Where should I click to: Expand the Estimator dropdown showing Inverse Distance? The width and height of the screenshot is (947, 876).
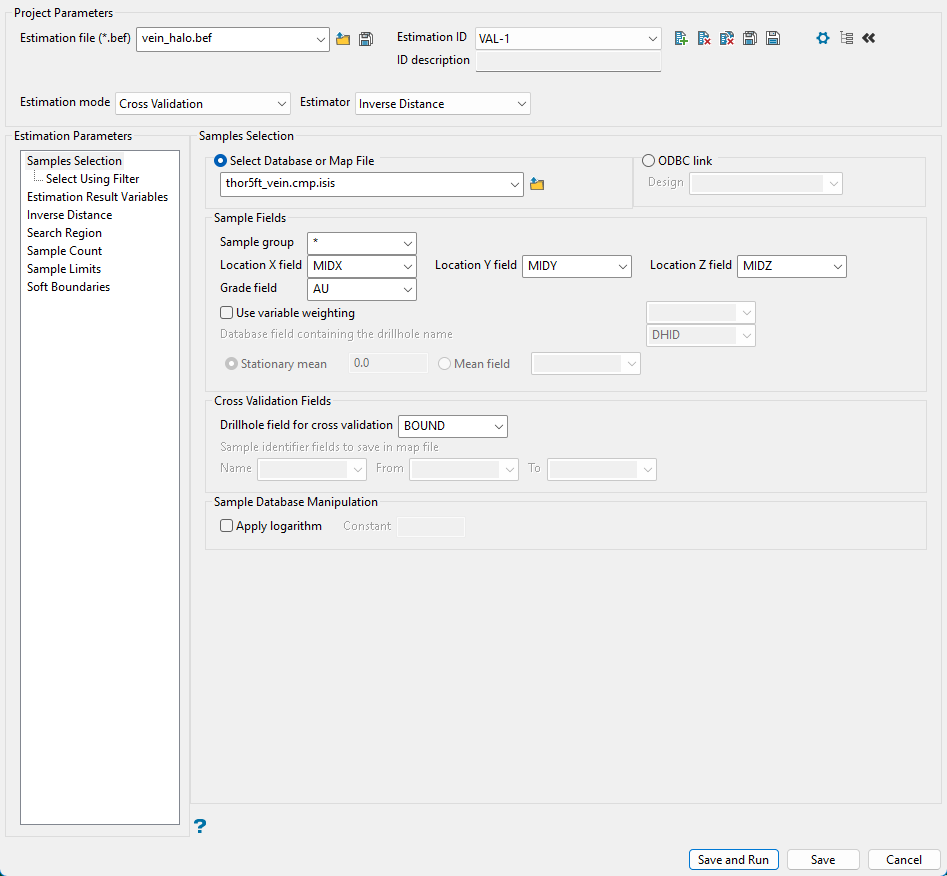coord(442,104)
